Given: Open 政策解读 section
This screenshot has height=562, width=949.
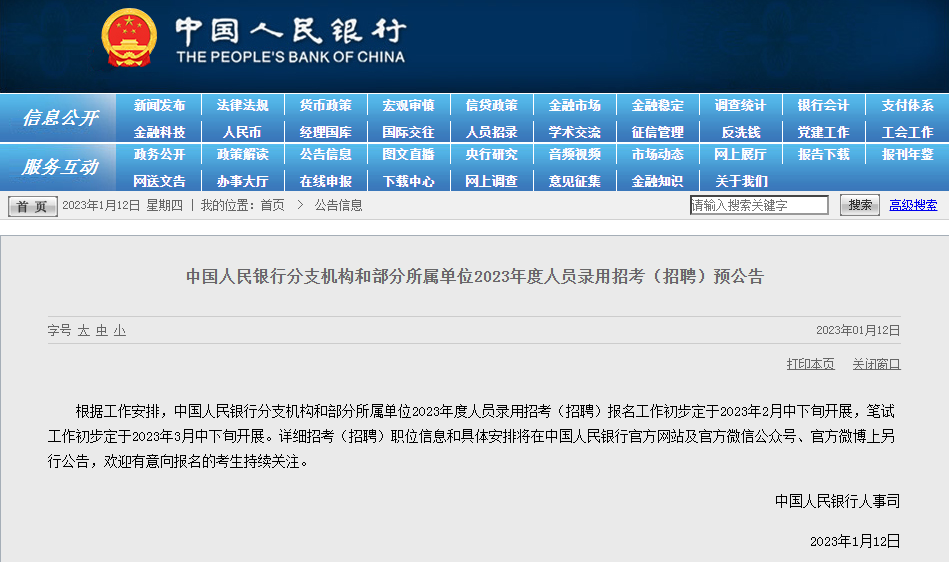Looking at the screenshot, I should click(x=242, y=154).
